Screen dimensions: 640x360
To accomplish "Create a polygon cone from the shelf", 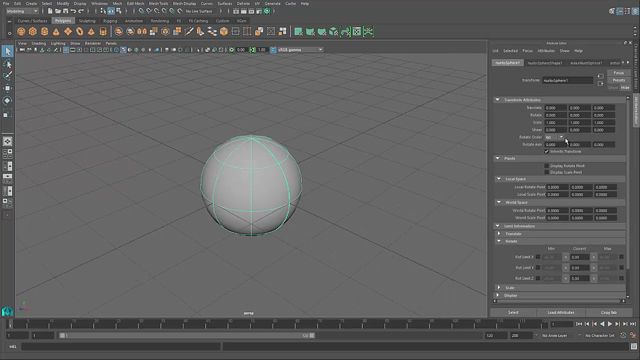I will point(56,31).
